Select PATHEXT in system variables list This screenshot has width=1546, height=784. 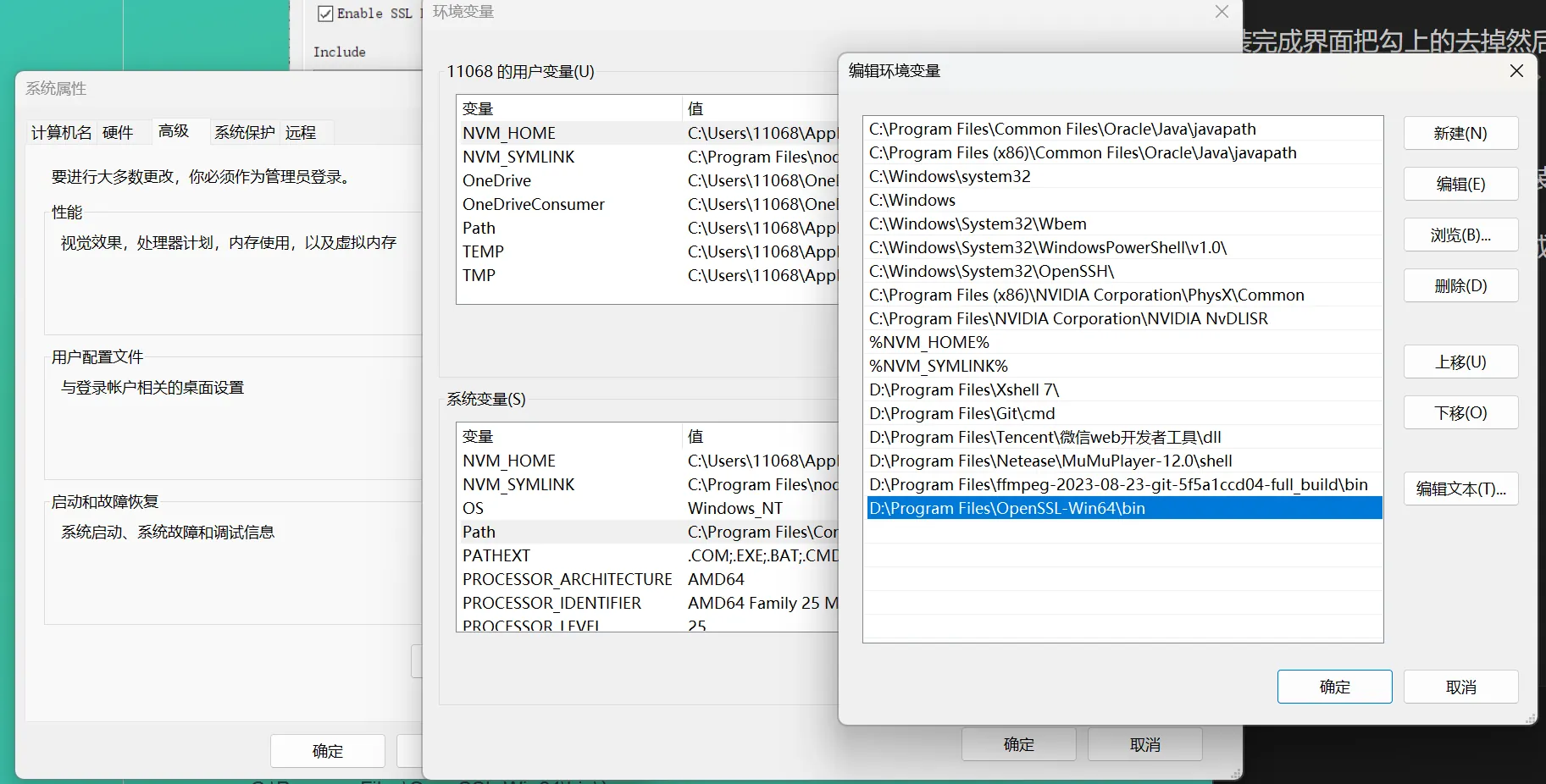496,556
